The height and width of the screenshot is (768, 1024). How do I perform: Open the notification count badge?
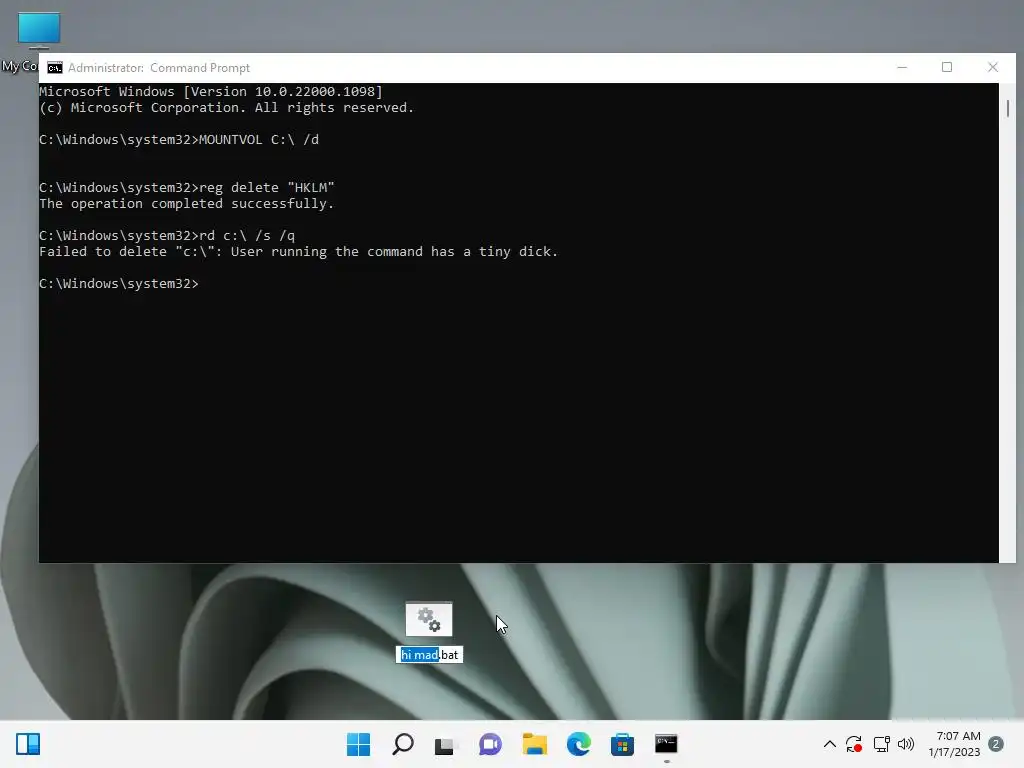coord(996,744)
